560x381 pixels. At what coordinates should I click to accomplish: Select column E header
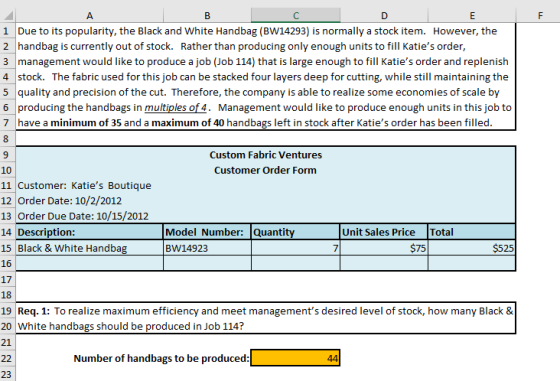pyautogui.click(x=472, y=15)
